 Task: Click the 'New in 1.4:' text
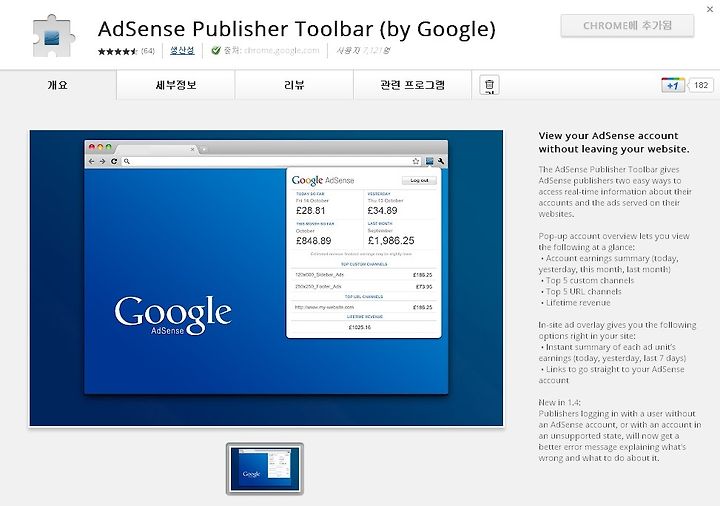[559, 403]
